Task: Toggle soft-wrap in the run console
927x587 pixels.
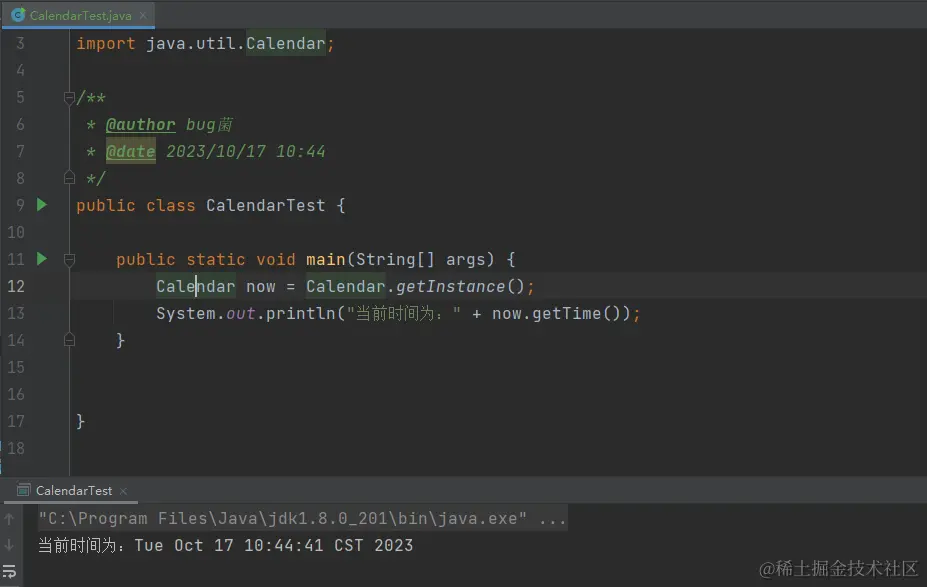Action: click(x=9, y=572)
